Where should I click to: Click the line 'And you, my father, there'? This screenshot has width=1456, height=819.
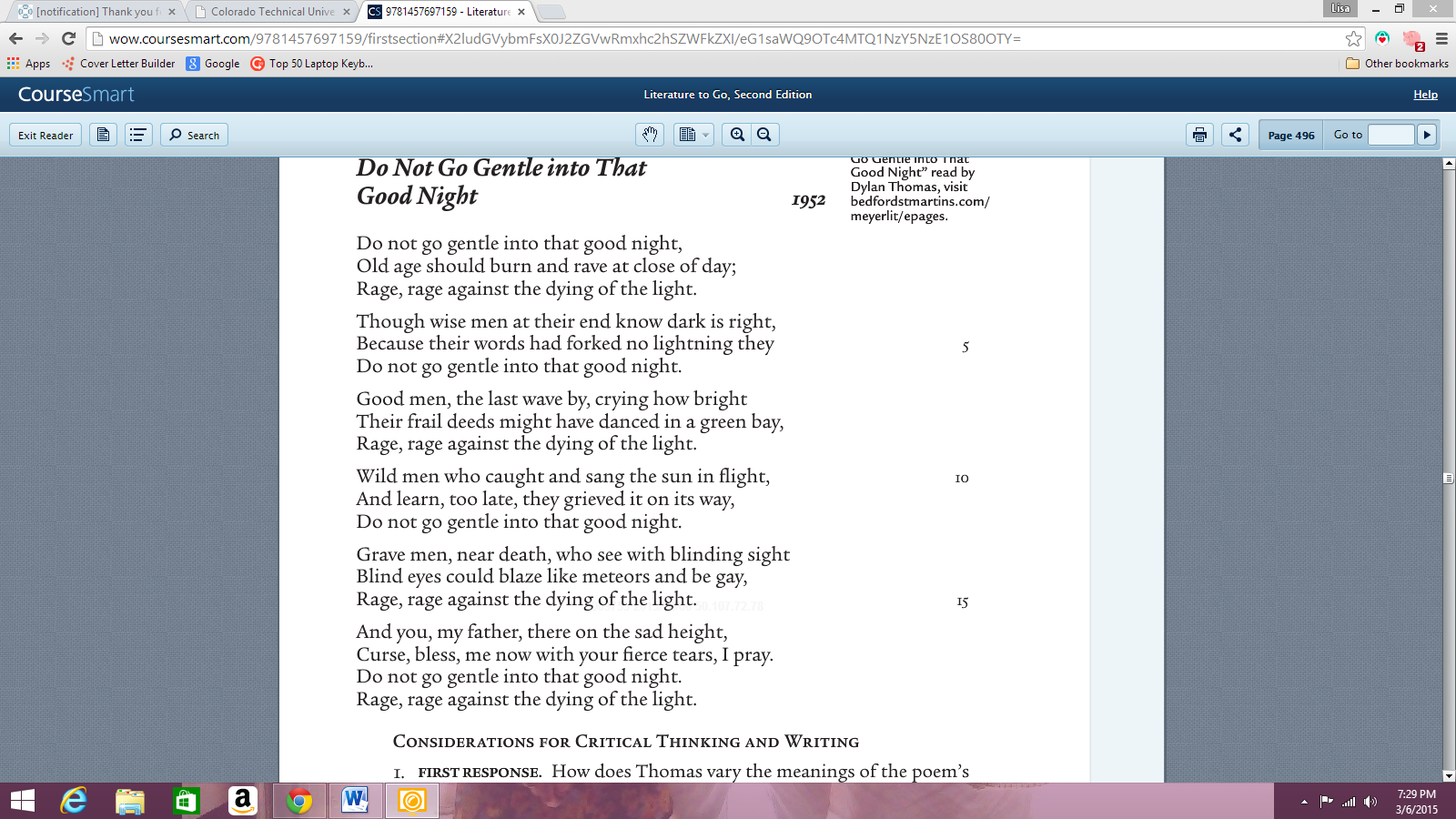tap(542, 632)
